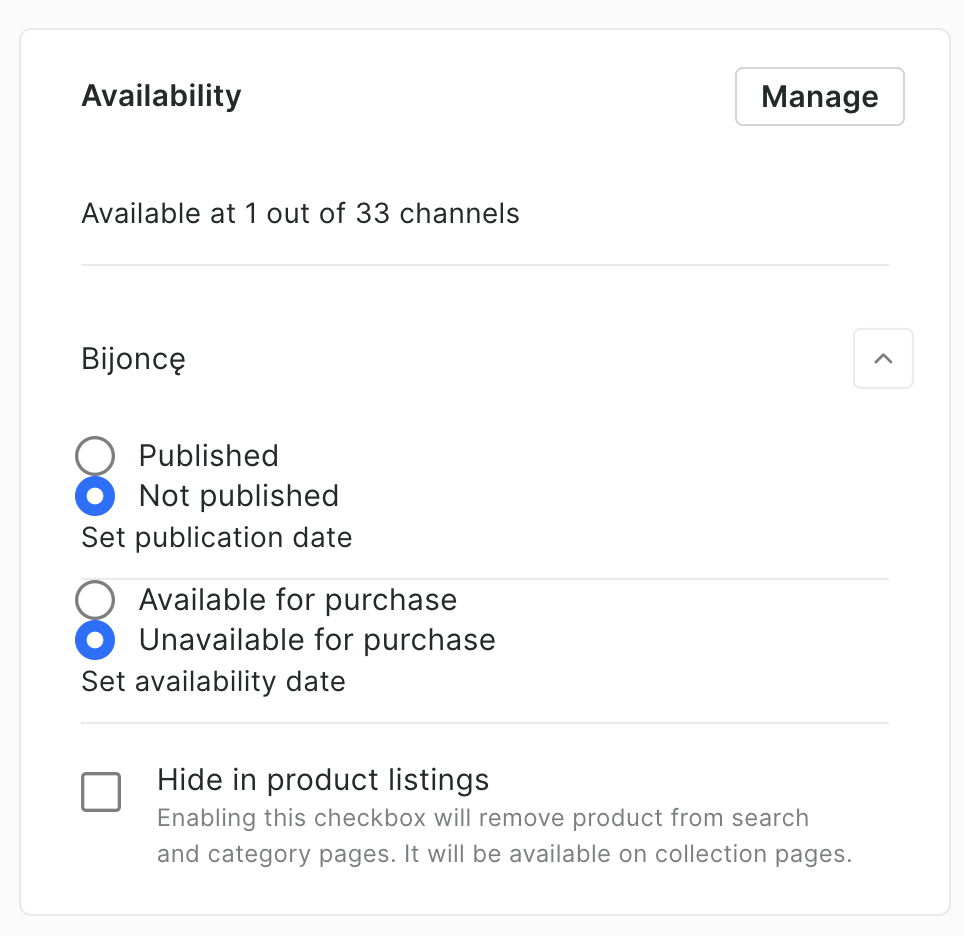Click the 'Enabling this checkbox will remove product' description
Screen dimensions: 964x936
[x=504, y=836]
